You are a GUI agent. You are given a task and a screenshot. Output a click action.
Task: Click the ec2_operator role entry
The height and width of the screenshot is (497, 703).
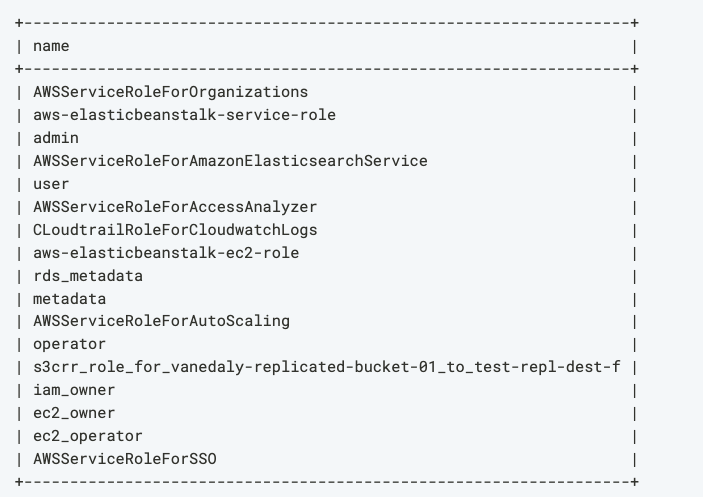click(x=88, y=436)
